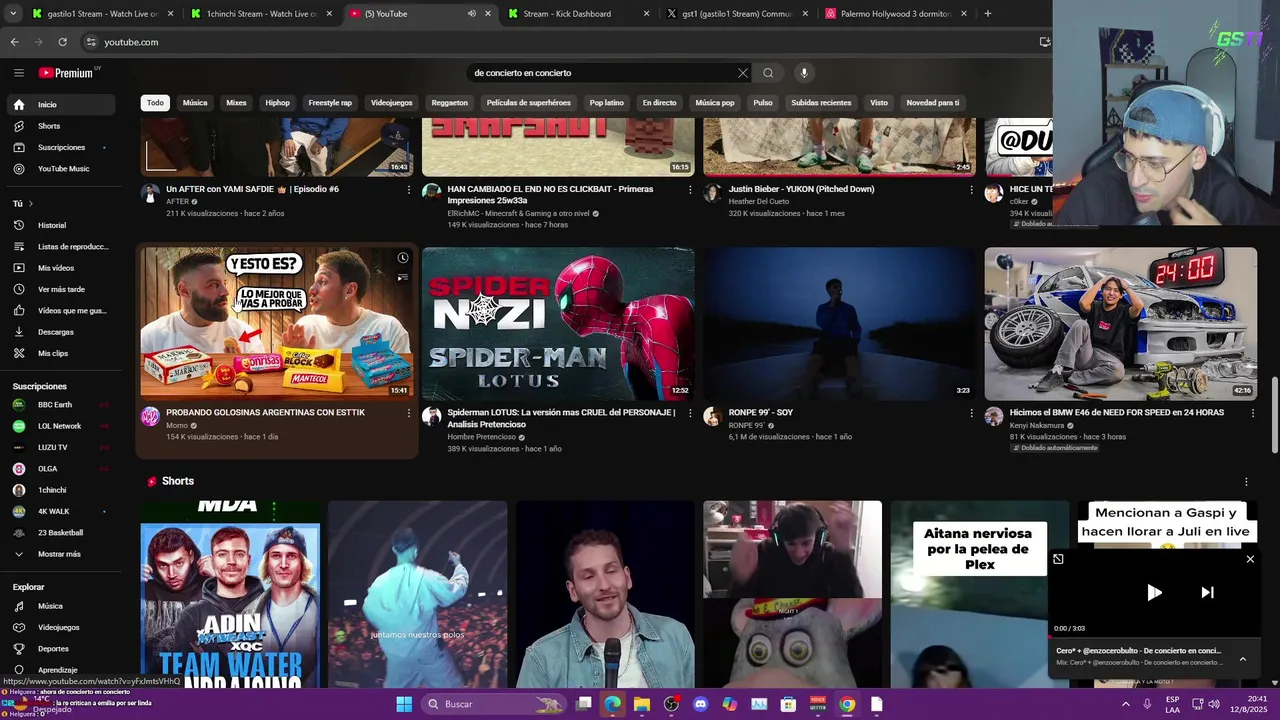Viewport: 1280px width, 720px height.
Task: Open Discord from the taskbar
Action: (x=700, y=704)
